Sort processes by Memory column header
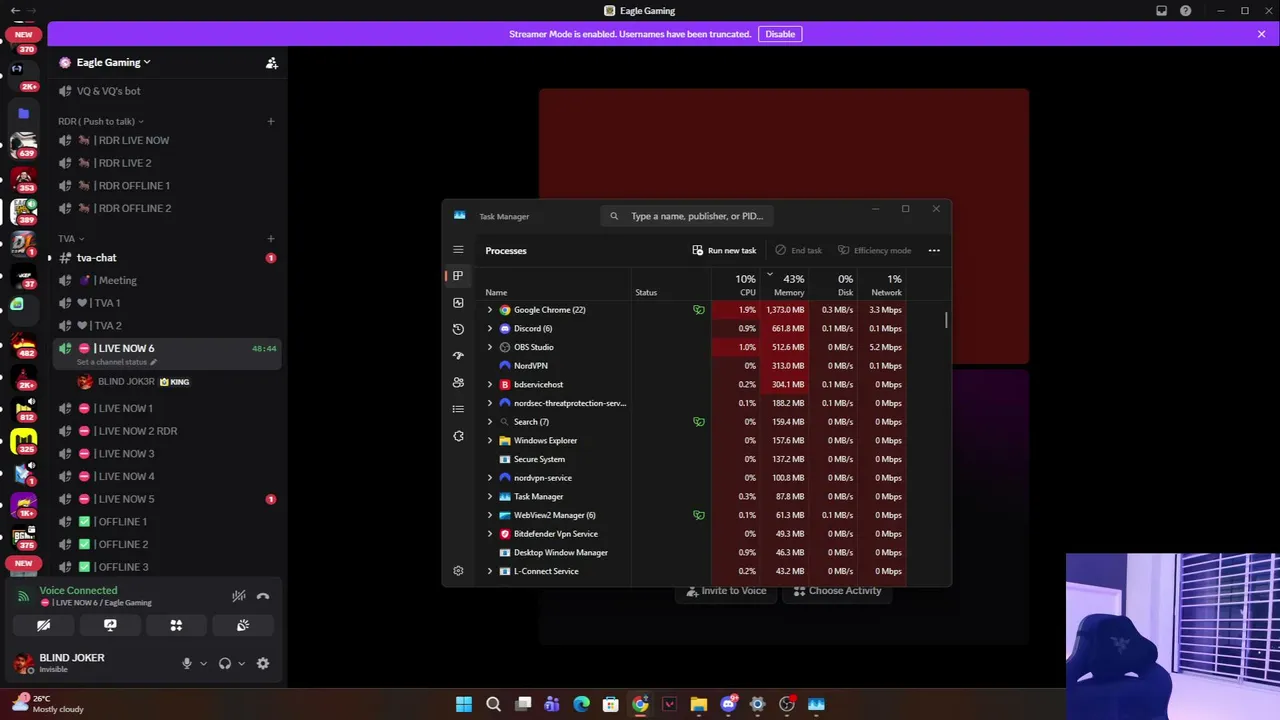The height and width of the screenshot is (720, 1280). [785, 283]
